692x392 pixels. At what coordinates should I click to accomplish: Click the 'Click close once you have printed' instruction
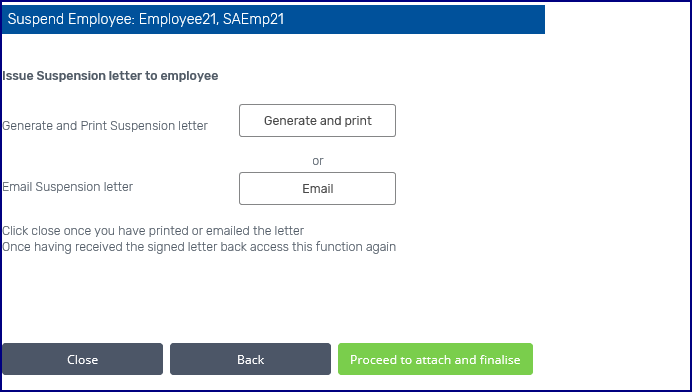click(153, 231)
